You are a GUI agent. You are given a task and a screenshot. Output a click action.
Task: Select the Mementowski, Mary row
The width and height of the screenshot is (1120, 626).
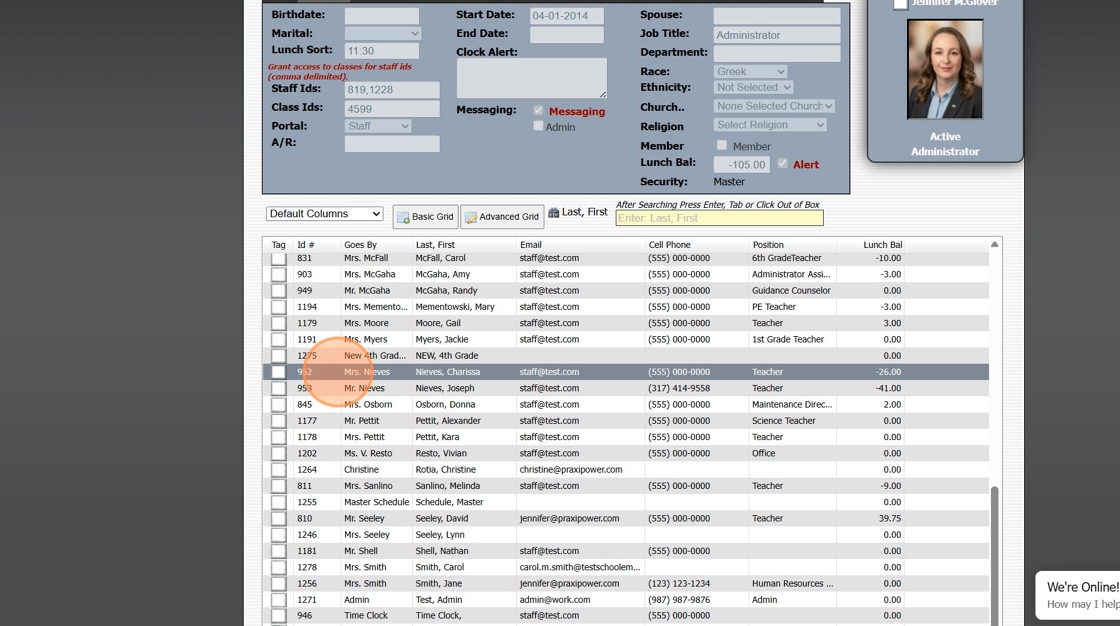[x=626, y=307]
